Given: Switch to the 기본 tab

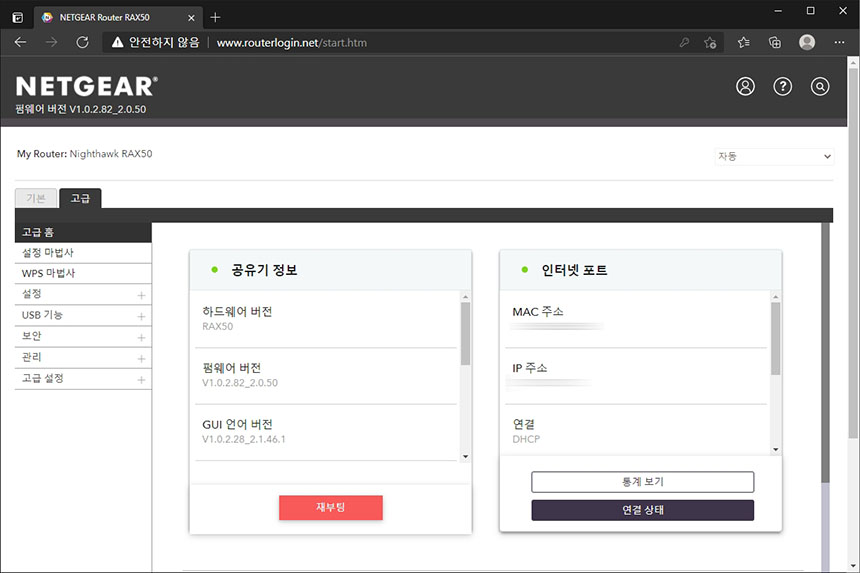Looking at the screenshot, I should (x=36, y=198).
